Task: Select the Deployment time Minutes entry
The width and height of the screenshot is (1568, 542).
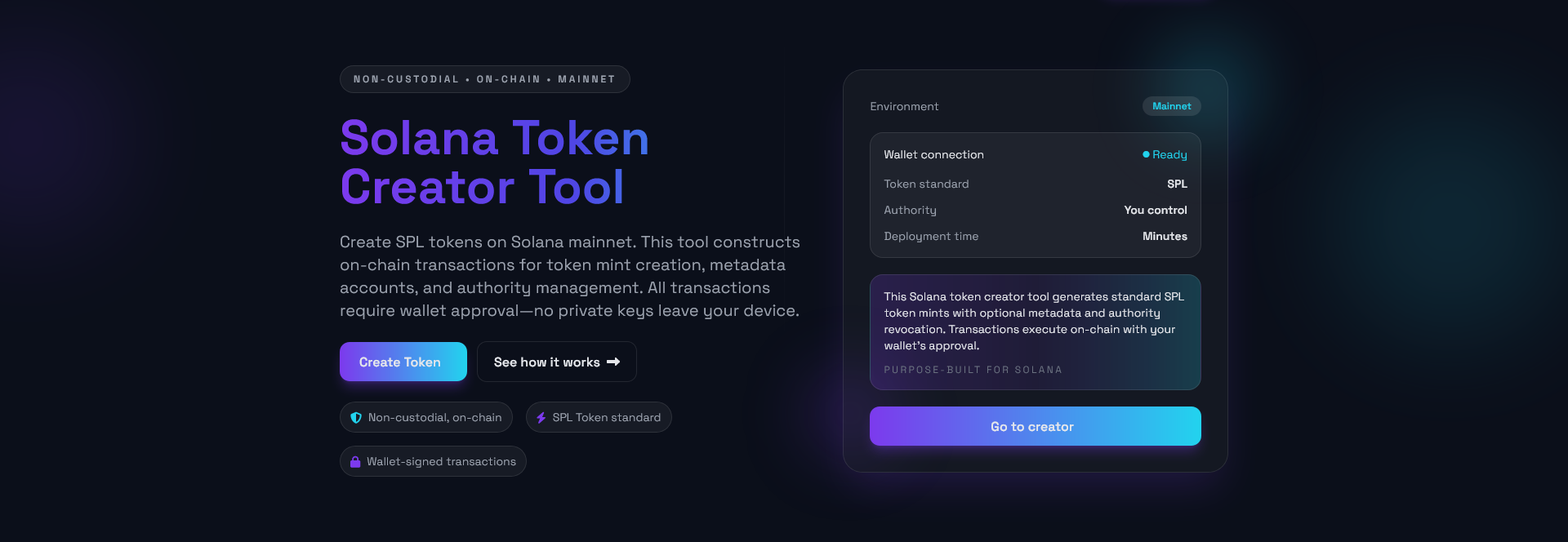Action: 1035,236
